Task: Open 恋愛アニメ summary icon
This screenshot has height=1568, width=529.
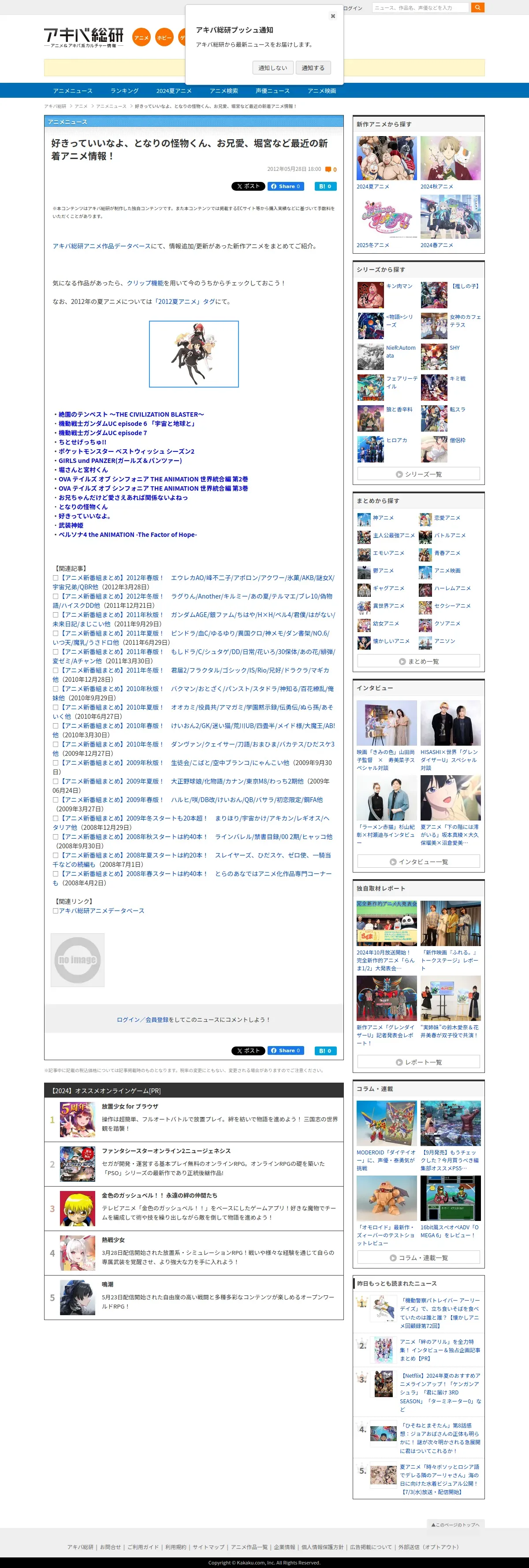Action: tap(425, 519)
